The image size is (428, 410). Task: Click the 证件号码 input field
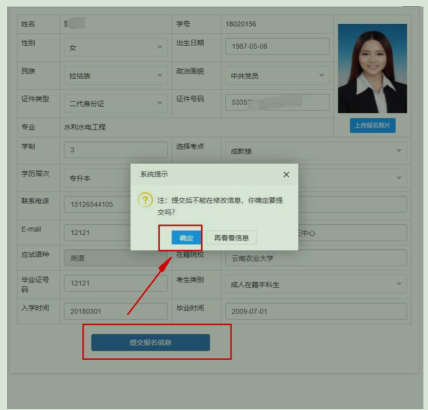tap(277, 102)
